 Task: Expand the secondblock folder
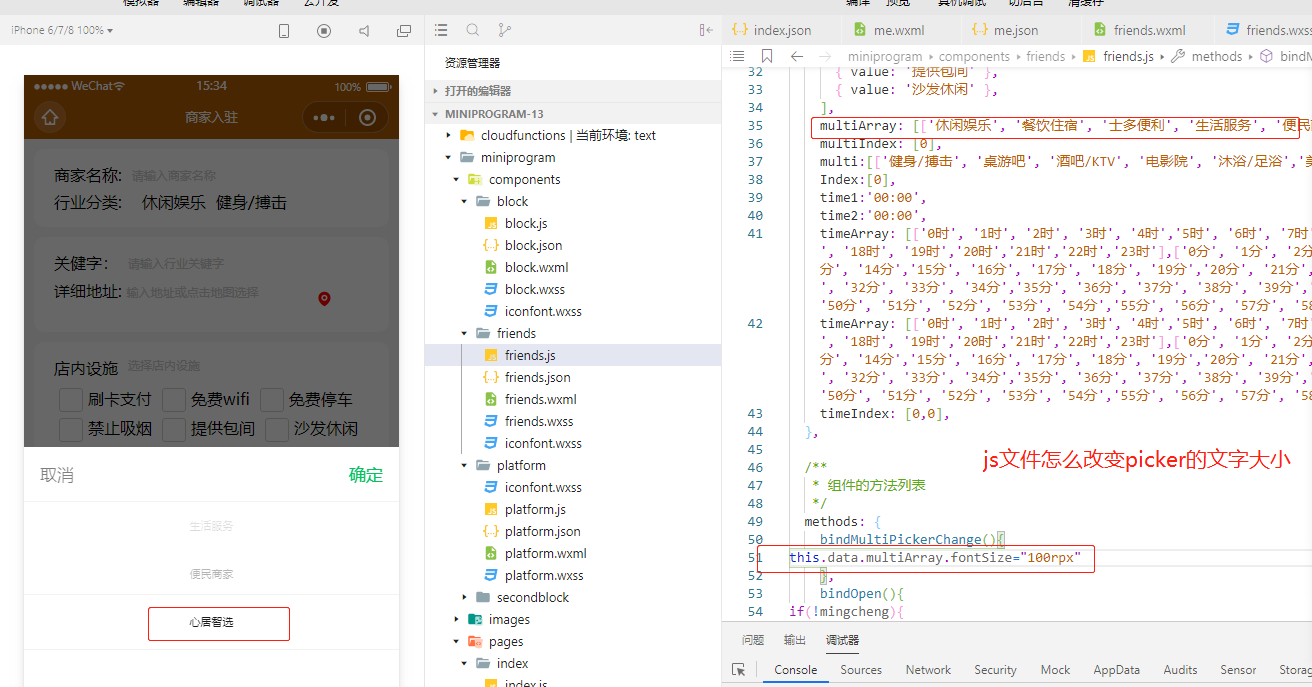(x=465, y=597)
